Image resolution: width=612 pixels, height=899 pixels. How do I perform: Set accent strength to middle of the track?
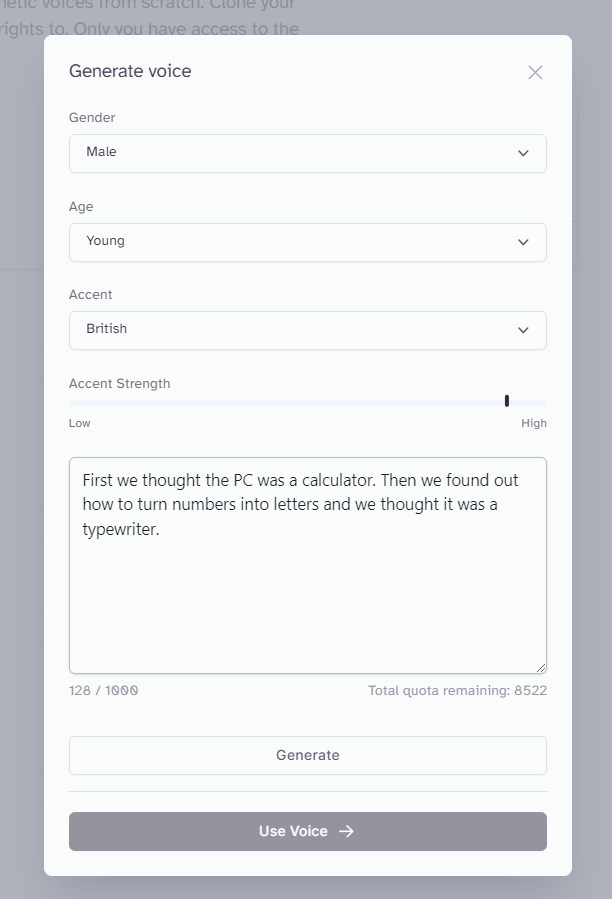click(x=307, y=403)
